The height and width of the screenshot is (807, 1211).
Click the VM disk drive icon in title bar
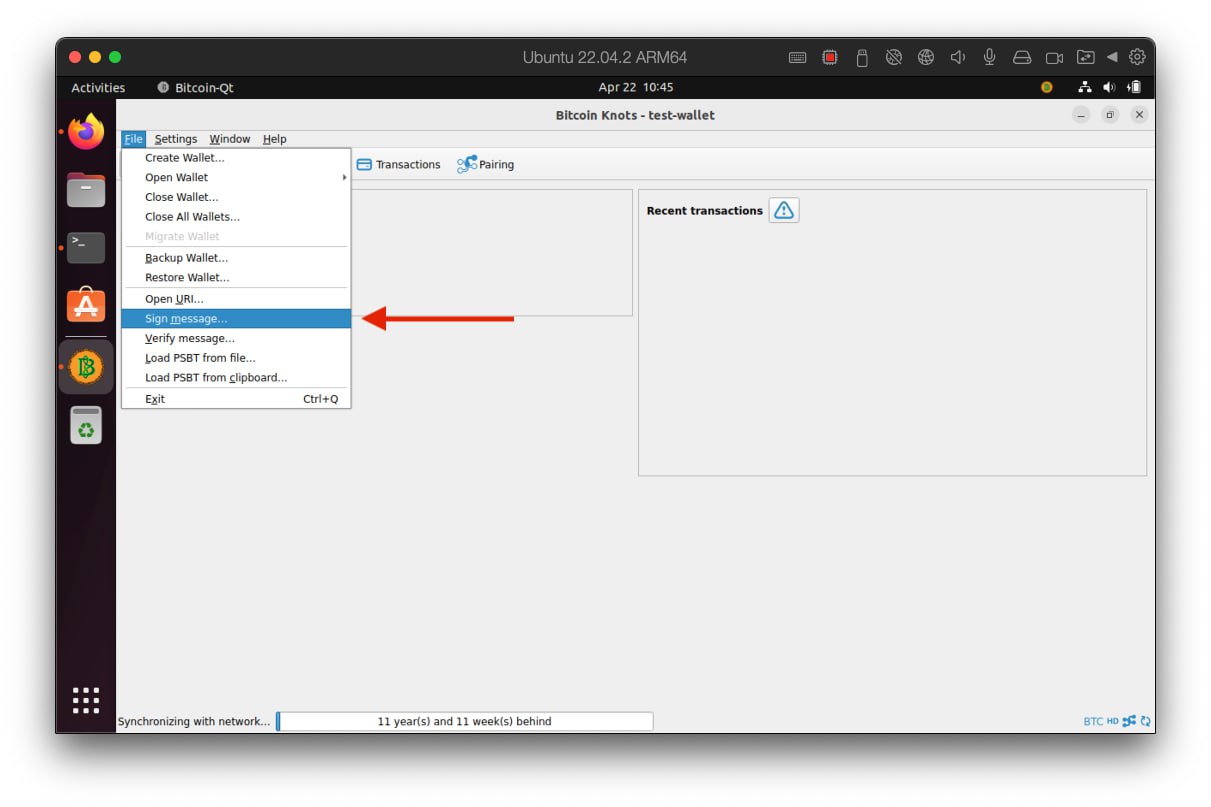pos(1022,57)
